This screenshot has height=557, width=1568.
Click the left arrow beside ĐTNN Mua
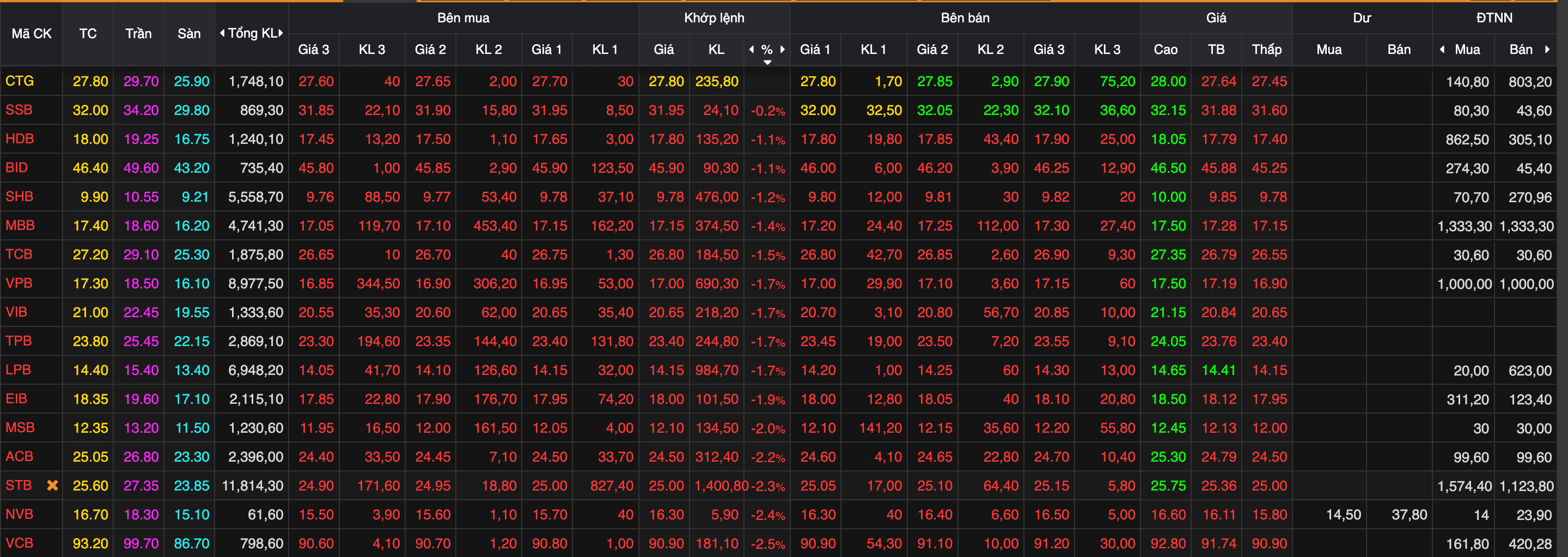[1442, 50]
